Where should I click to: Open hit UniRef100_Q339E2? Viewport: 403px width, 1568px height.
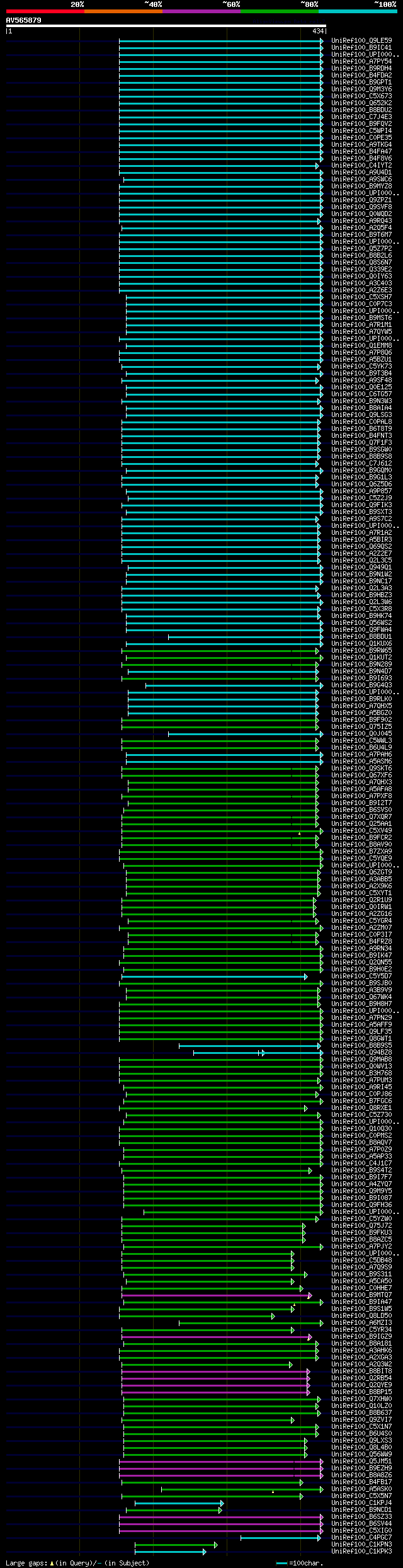click(x=361, y=269)
